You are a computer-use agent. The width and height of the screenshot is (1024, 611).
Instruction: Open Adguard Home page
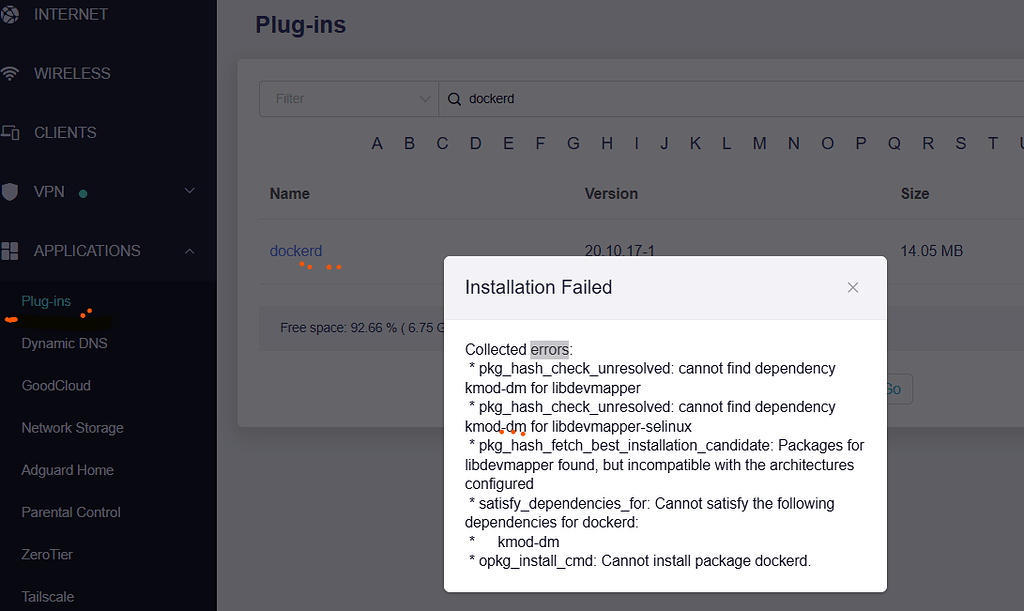click(67, 470)
